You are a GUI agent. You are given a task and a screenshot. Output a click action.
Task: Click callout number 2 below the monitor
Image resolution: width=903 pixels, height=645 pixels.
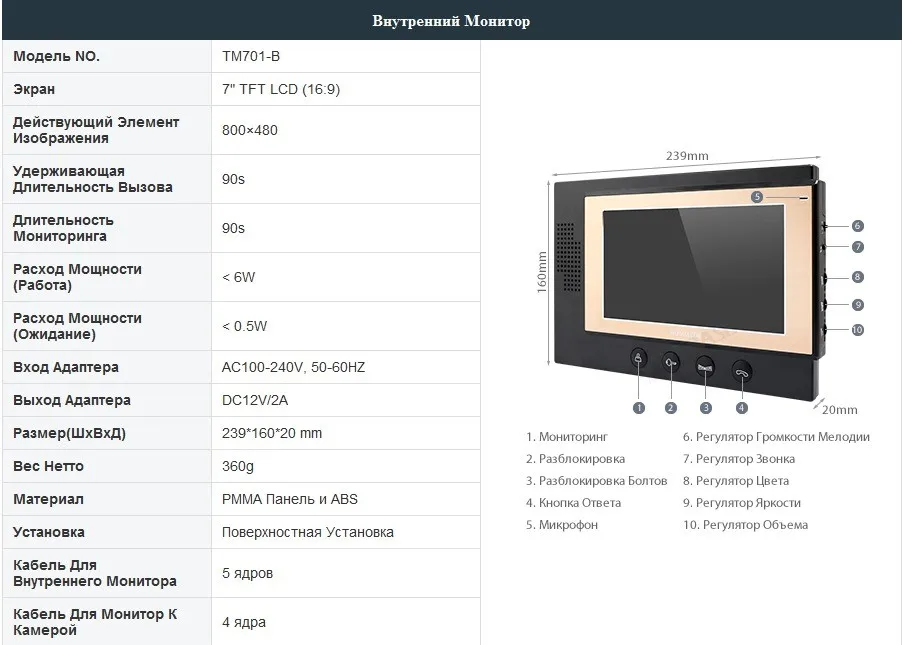[670, 408]
